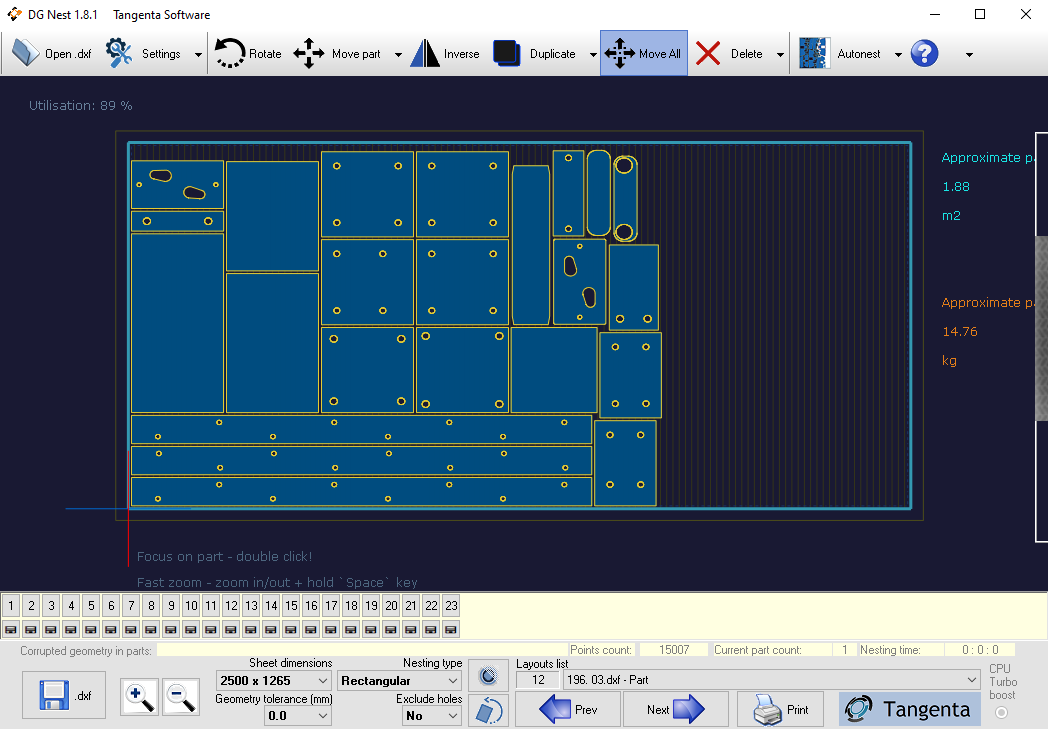Open the Help question mark icon
The width and height of the screenshot is (1048, 729).
click(923, 53)
